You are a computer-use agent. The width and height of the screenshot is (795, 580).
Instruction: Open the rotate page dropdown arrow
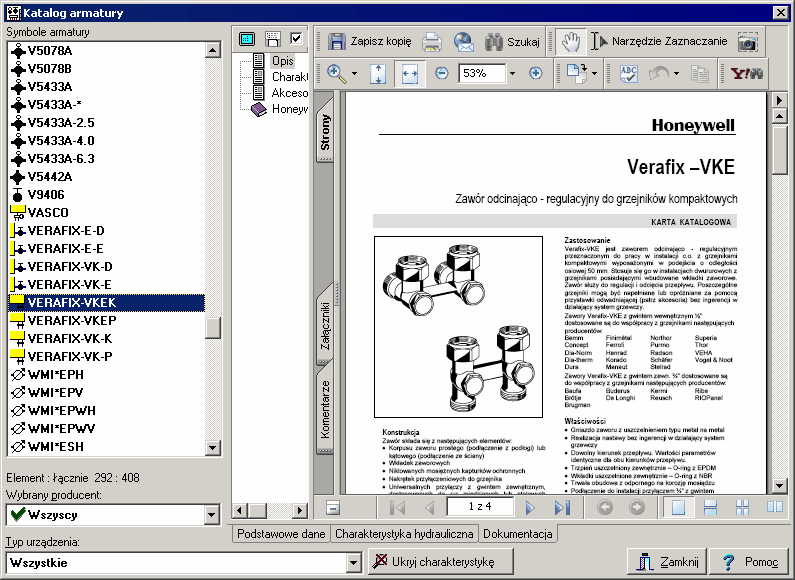[x=594, y=74]
